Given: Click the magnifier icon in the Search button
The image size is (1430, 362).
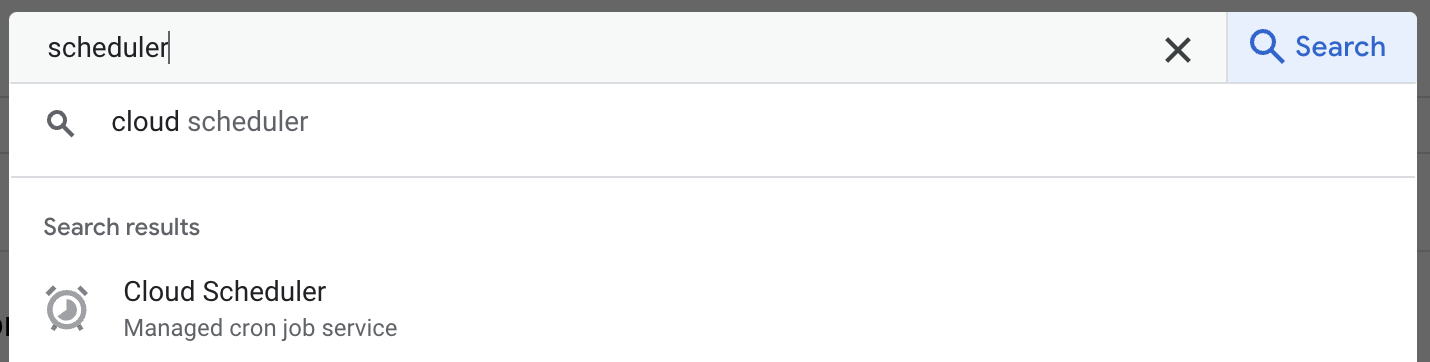Looking at the screenshot, I should coord(1267,47).
